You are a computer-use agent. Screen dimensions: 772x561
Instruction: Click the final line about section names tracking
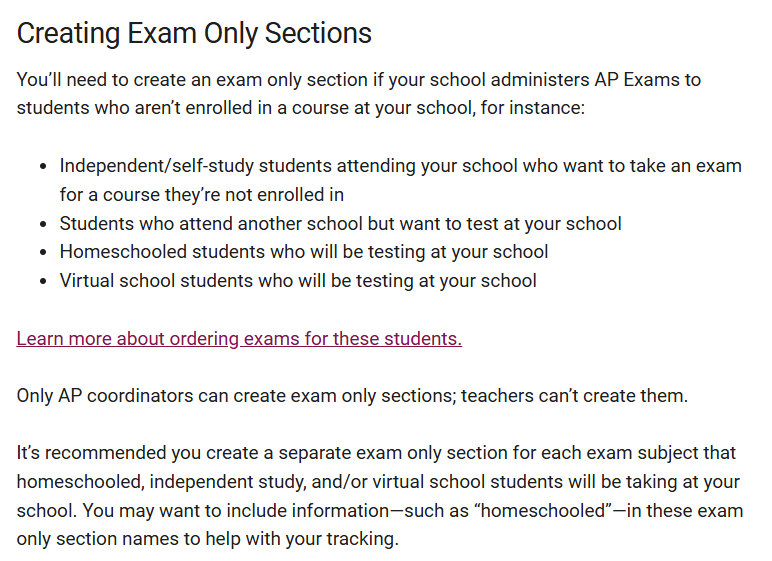click(207, 539)
